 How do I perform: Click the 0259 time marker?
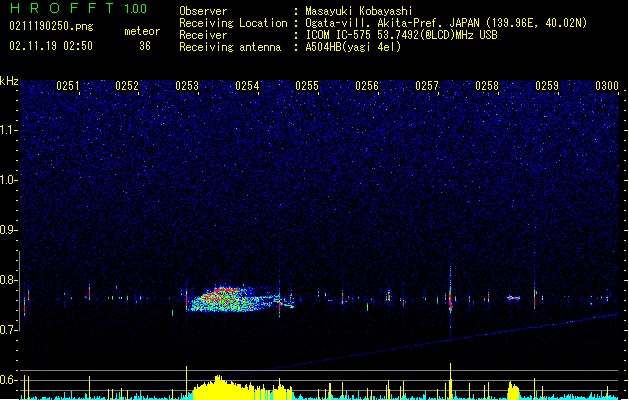point(547,85)
